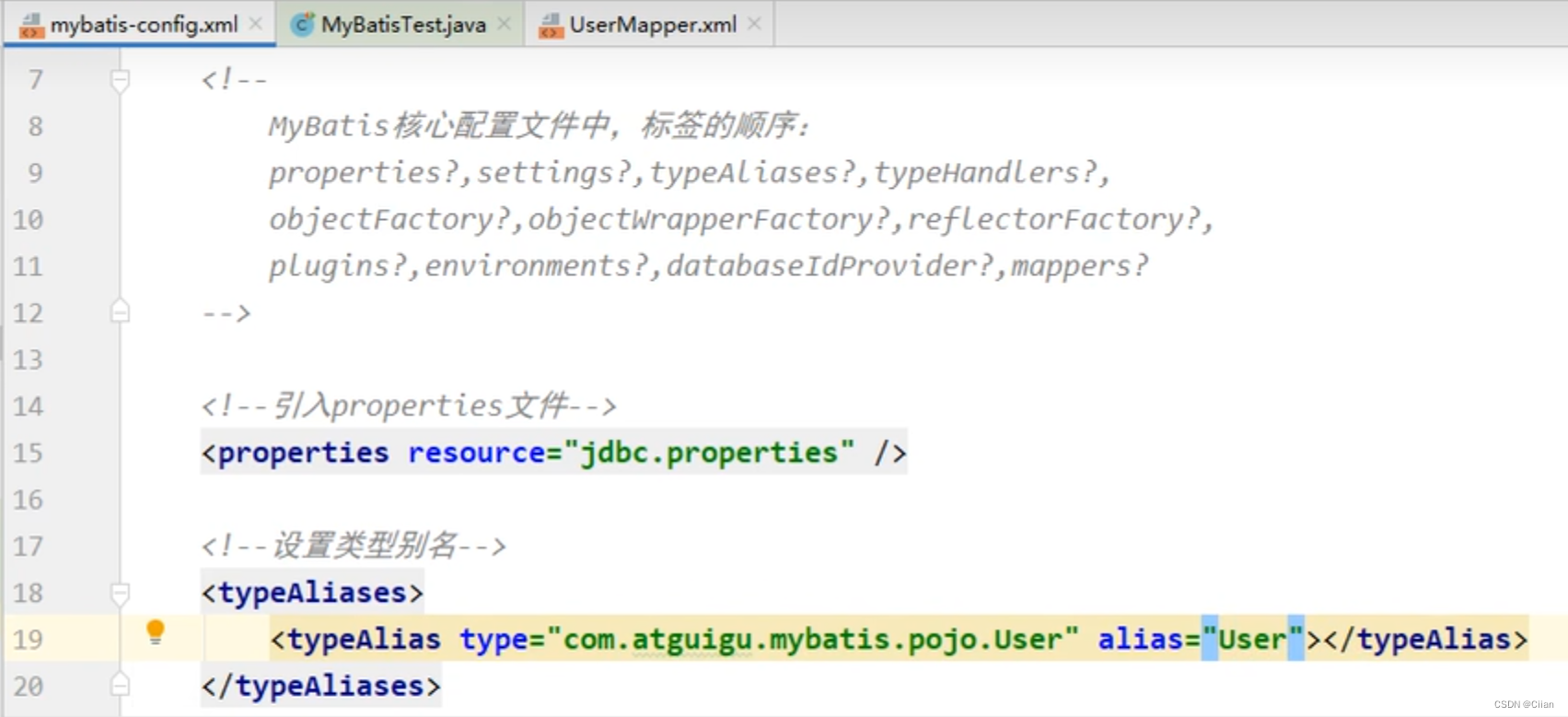Click typeHandlers? in the line 9 comment
The image size is (1568, 717).
point(985,173)
